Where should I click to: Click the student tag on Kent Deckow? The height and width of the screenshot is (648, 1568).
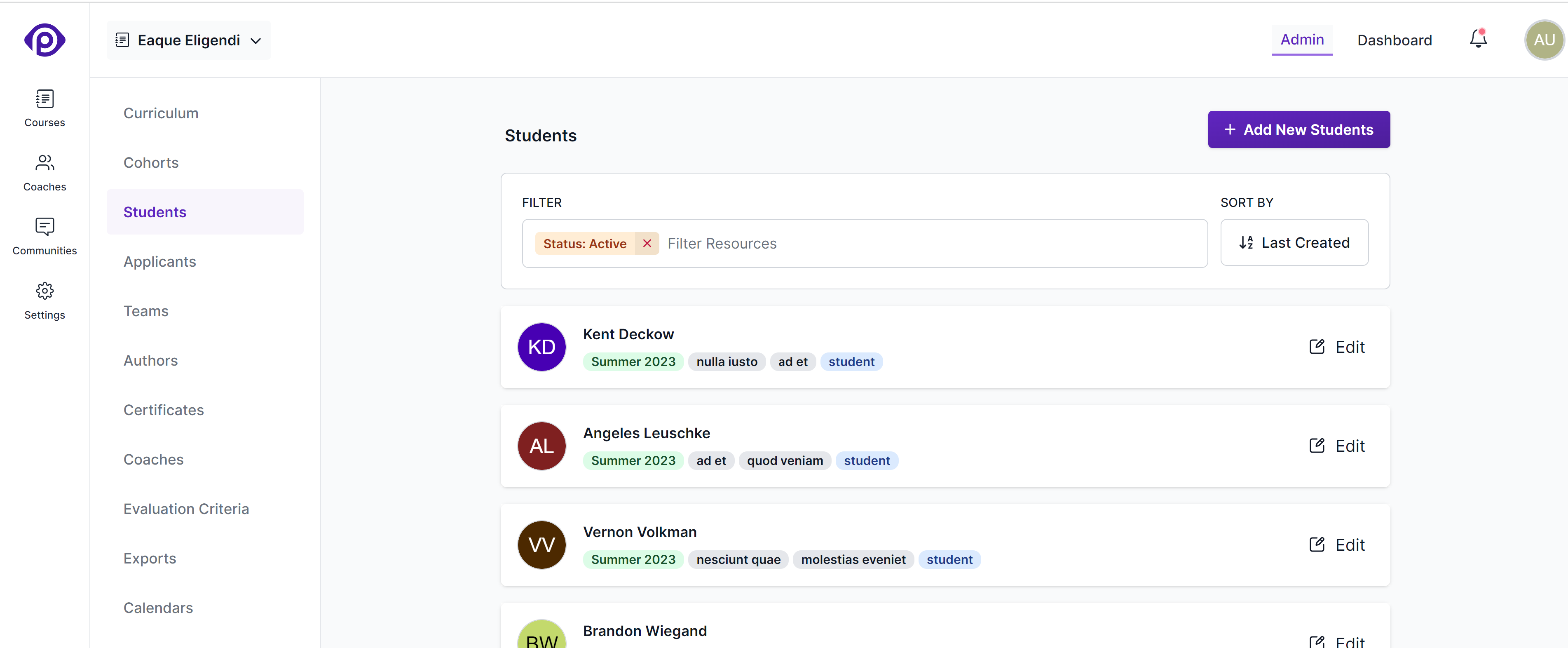(851, 361)
